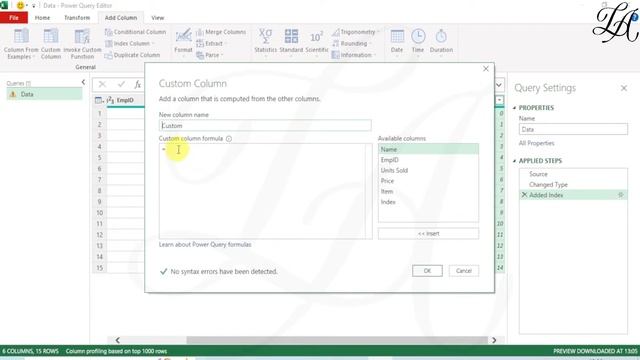Click the horizontal scrollbar right arrow
The width and height of the screenshot is (640, 360).
tap(494, 340)
